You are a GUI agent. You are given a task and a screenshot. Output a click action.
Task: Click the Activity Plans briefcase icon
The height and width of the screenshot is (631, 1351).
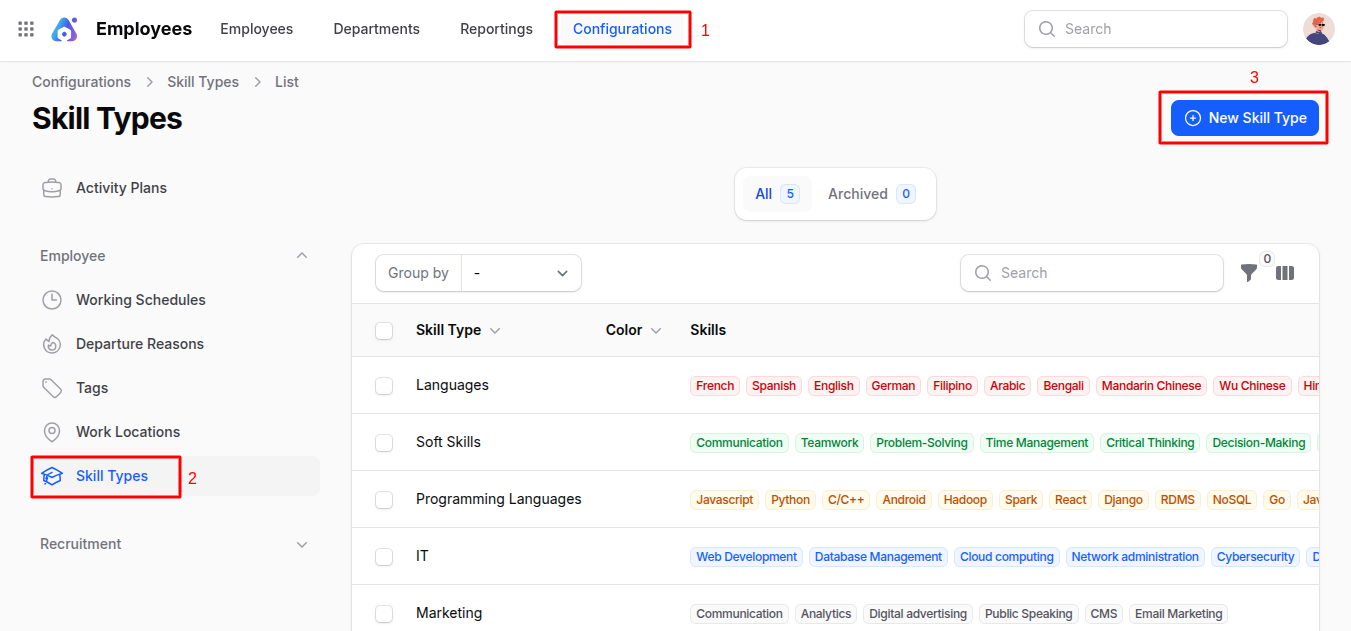(52, 188)
